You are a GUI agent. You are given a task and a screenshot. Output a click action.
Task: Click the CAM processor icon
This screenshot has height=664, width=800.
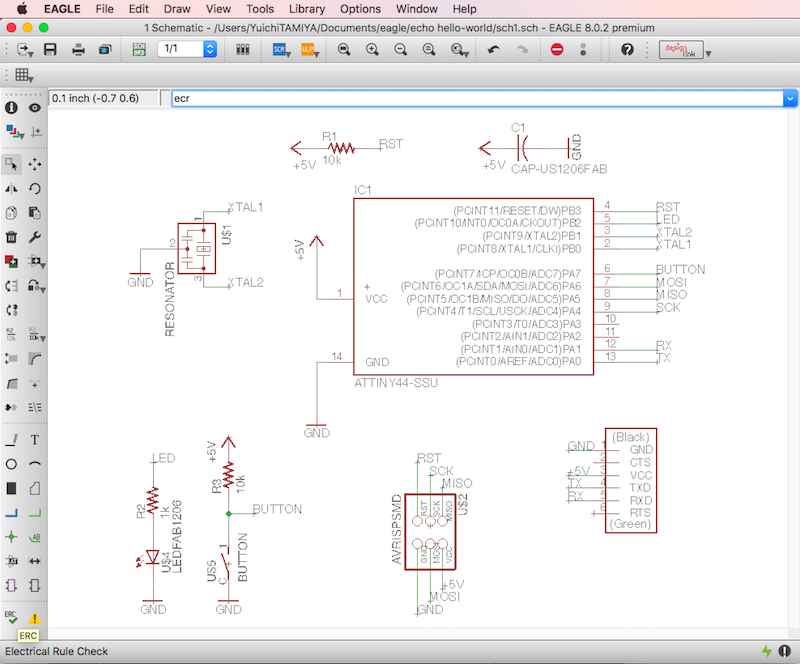pos(105,50)
